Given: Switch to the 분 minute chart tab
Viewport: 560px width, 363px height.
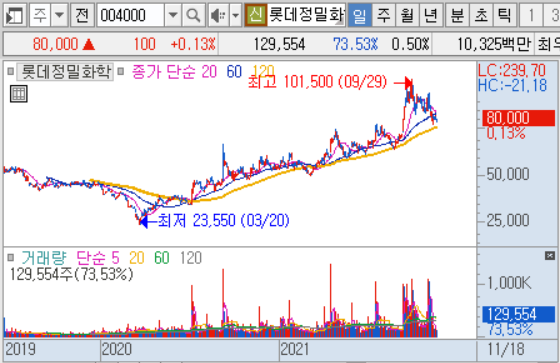Looking at the screenshot, I should click(x=457, y=15).
